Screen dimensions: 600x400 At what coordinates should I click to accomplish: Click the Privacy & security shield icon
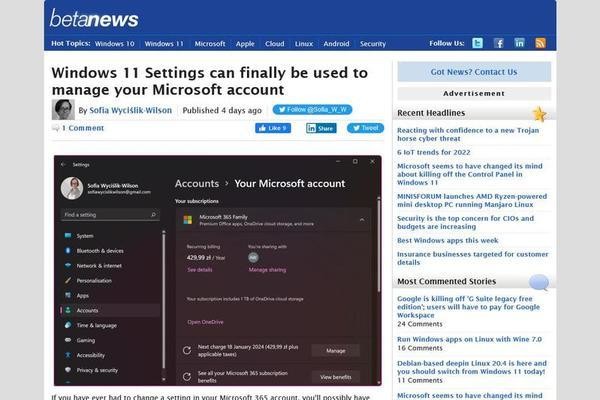[68, 370]
